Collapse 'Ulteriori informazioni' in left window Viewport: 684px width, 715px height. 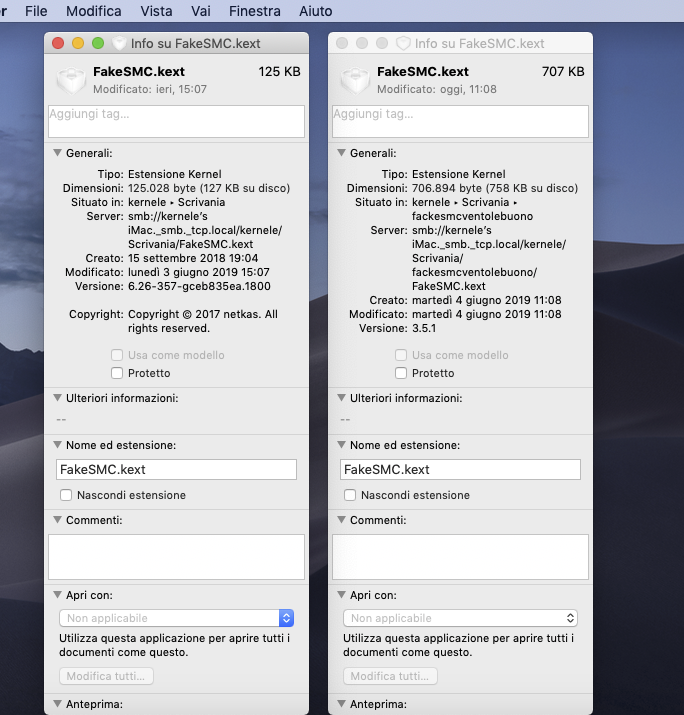[x=57, y=398]
